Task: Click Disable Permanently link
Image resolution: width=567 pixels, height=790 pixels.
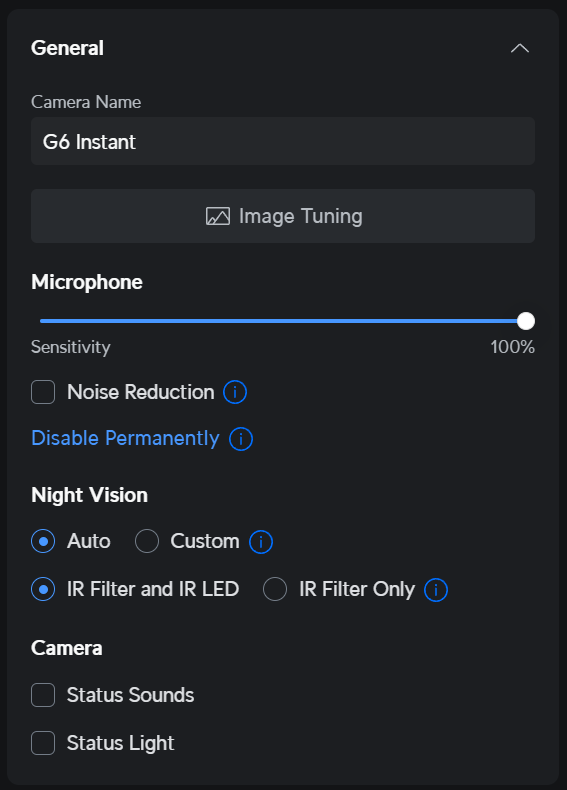Action: (125, 438)
